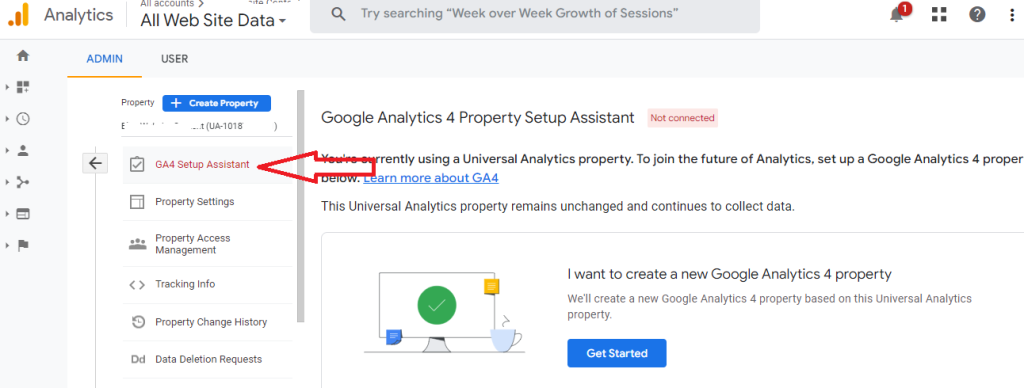This screenshot has width=1024, height=388.
Task: Click the help question mark icon
Action: 977,14
